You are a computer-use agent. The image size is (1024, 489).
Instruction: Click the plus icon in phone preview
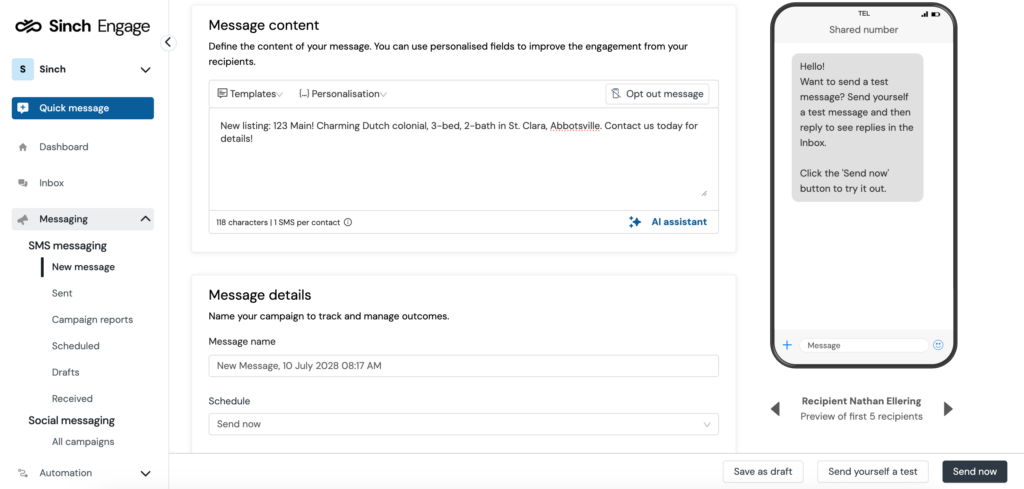click(x=787, y=345)
